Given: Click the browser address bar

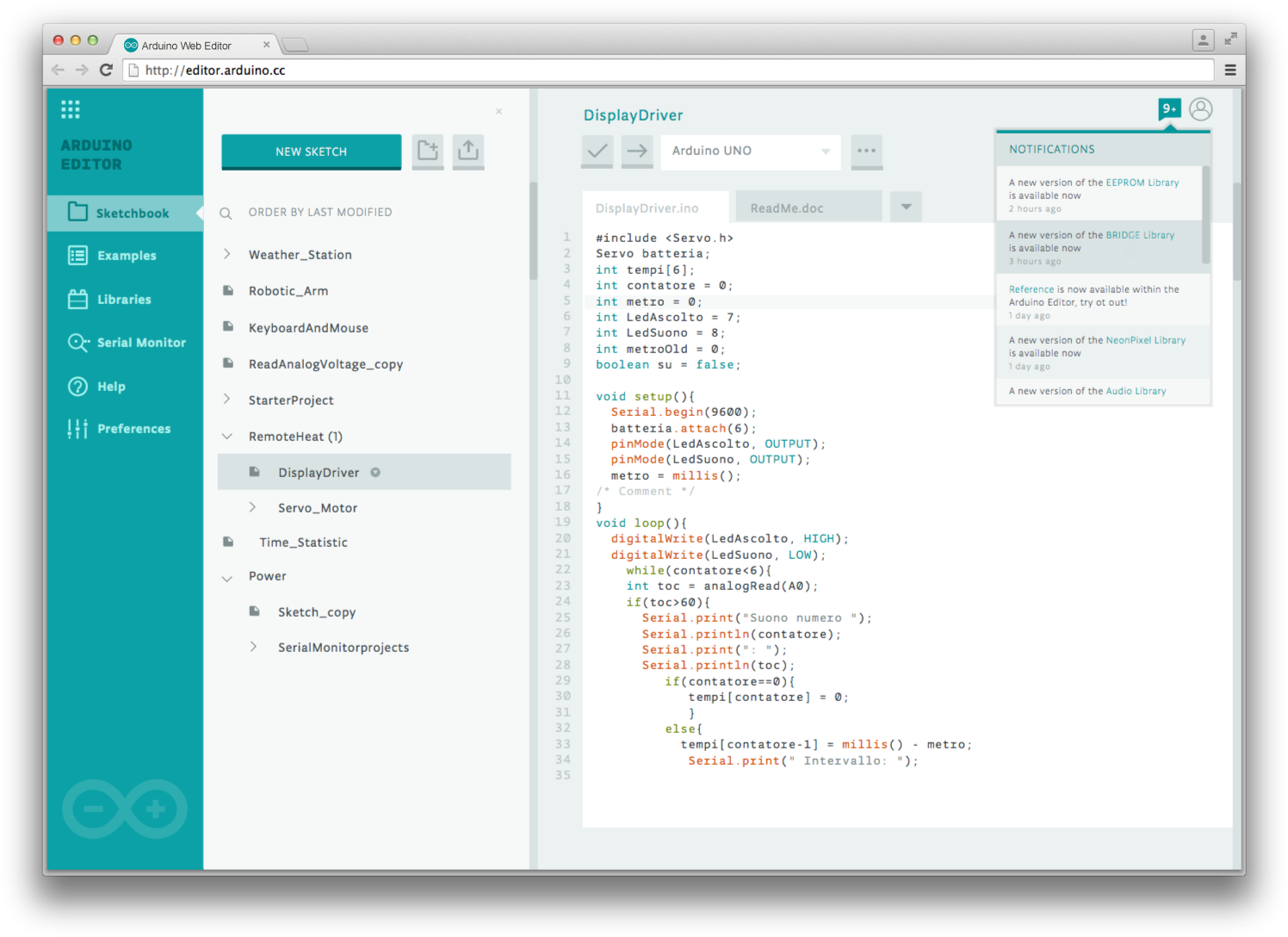Looking at the screenshot, I should point(668,70).
